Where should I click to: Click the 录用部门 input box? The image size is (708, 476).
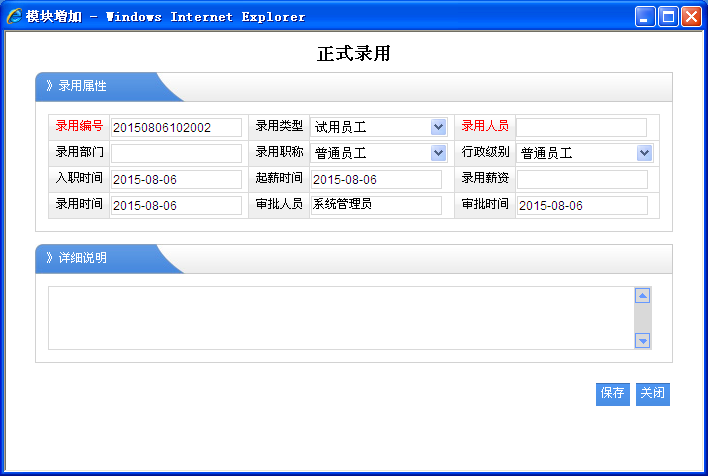tap(176, 153)
